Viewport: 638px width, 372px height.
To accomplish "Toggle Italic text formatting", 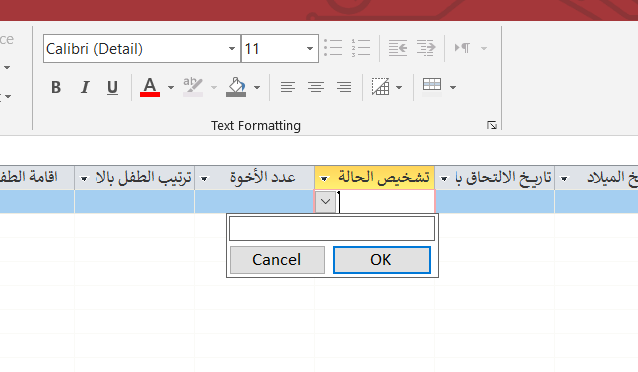I will 85,87.
